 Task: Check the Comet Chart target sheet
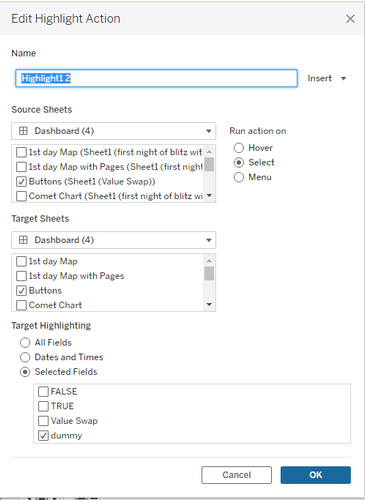point(21,305)
